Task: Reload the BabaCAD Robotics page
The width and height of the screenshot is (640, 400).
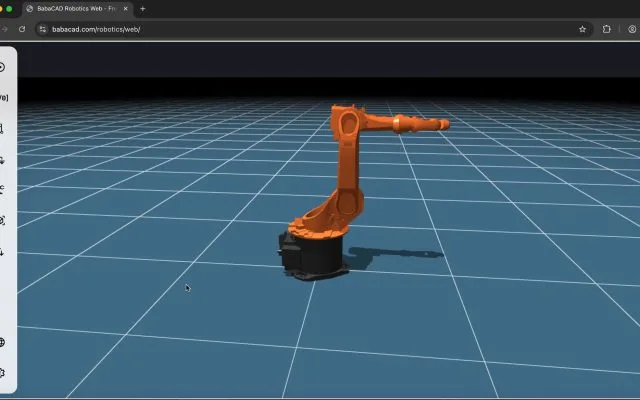Action: point(22,29)
